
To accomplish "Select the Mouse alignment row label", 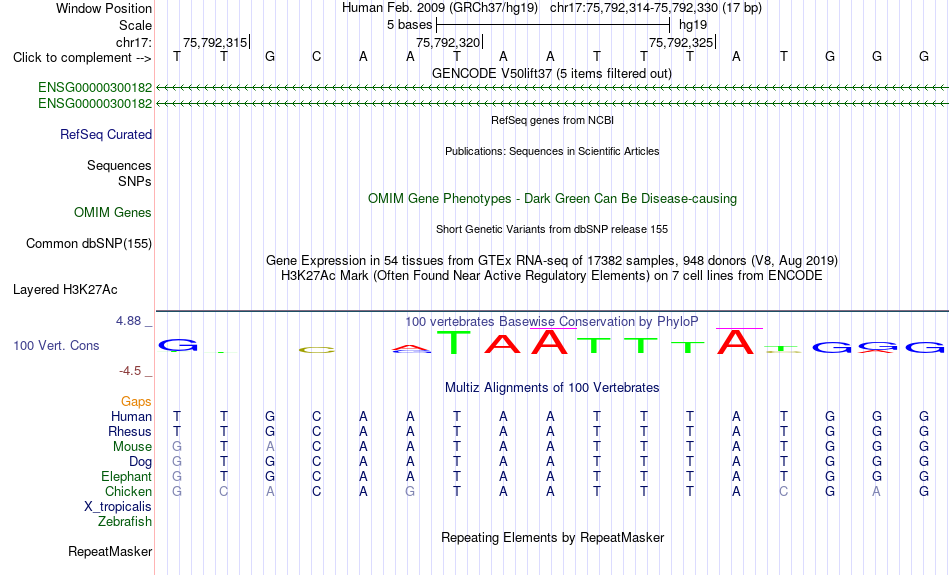I will (132, 447).
